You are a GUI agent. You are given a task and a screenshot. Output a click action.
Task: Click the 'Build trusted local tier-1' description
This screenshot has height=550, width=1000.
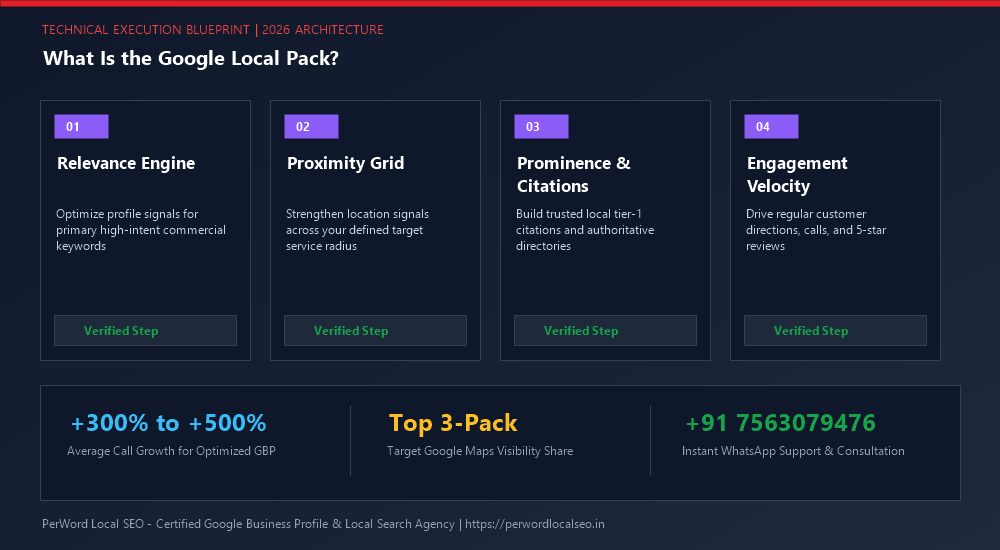click(x=585, y=230)
